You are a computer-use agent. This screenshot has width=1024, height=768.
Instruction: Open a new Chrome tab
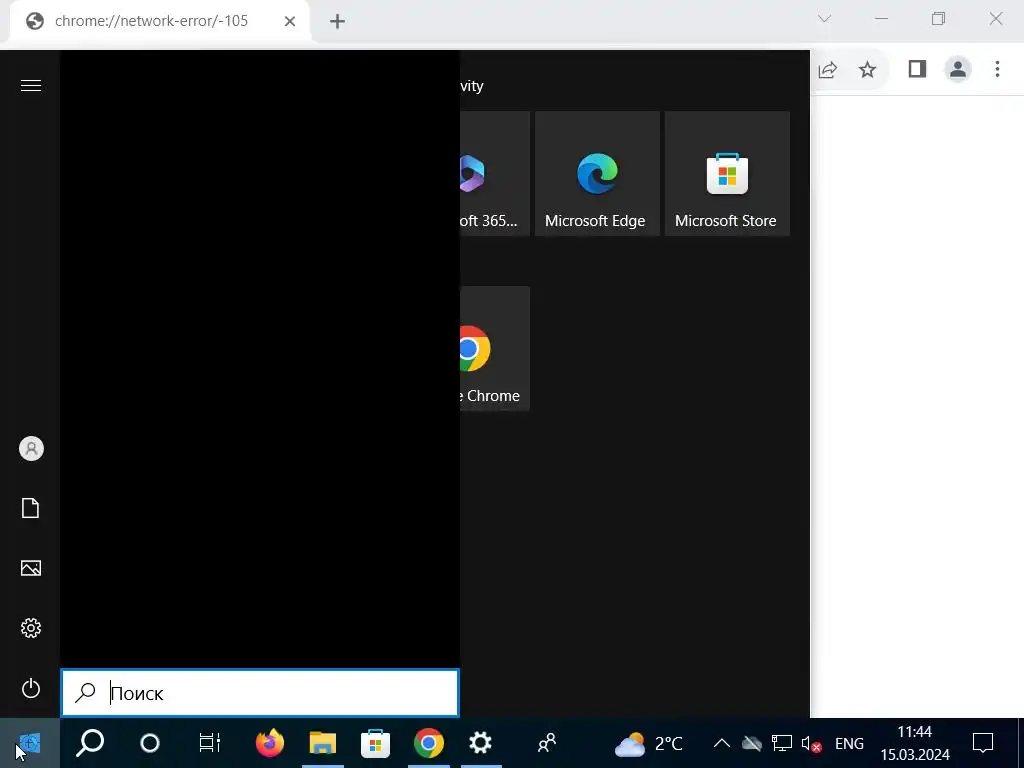click(x=337, y=21)
